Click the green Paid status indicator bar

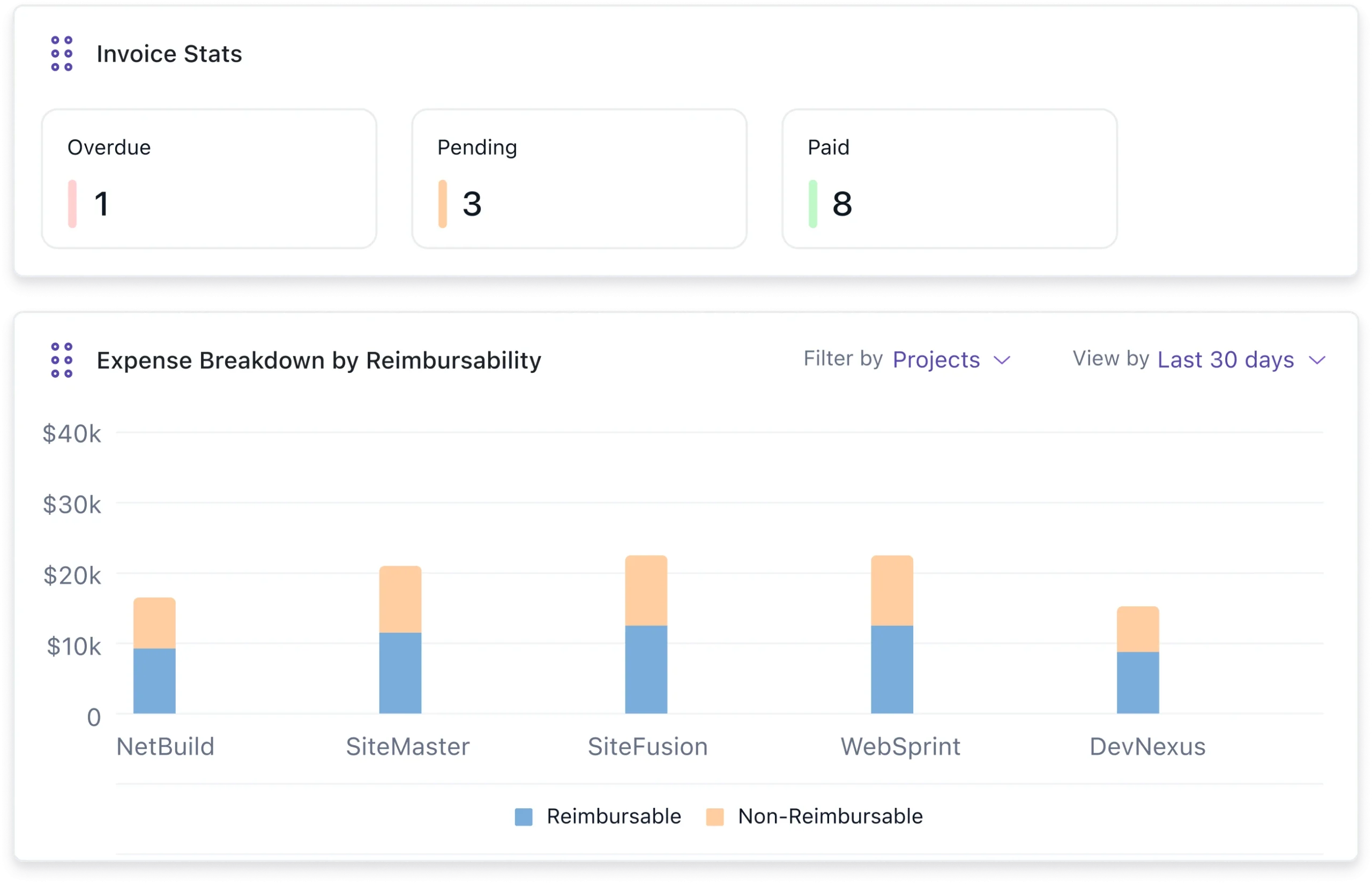pos(812,204)
